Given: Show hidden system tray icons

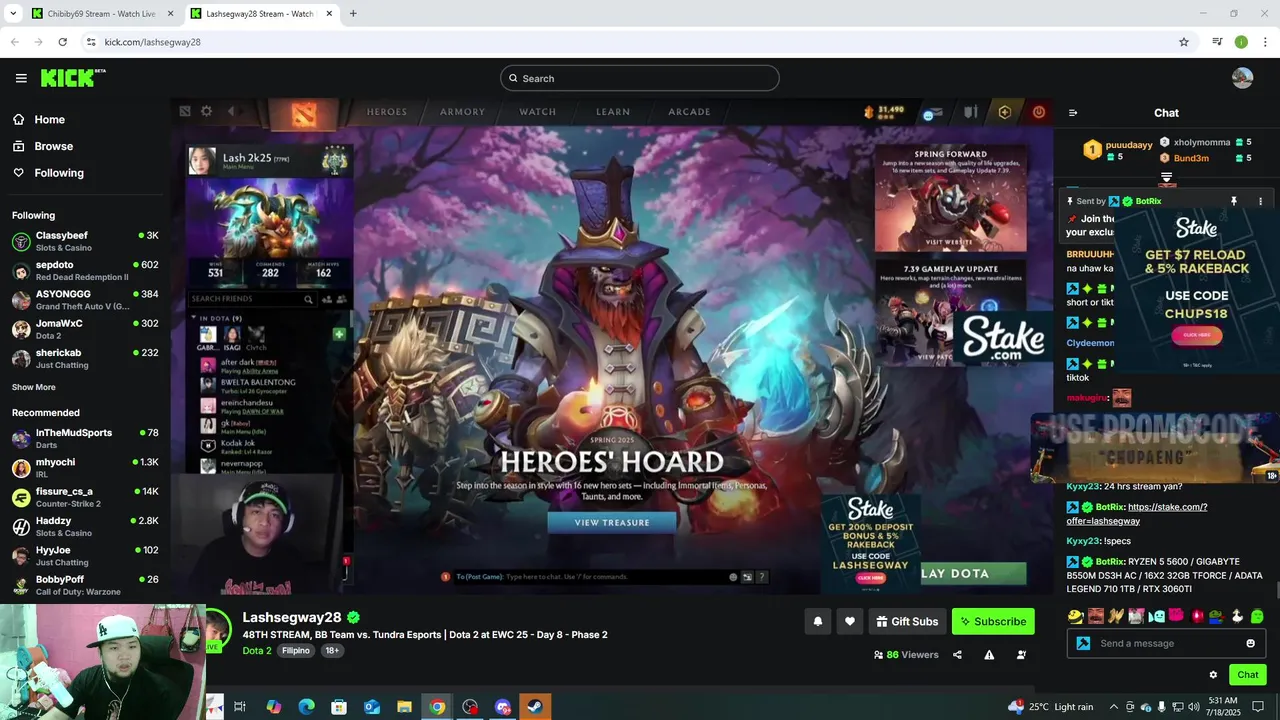Looking at the screenshot, I should 1115,707.
